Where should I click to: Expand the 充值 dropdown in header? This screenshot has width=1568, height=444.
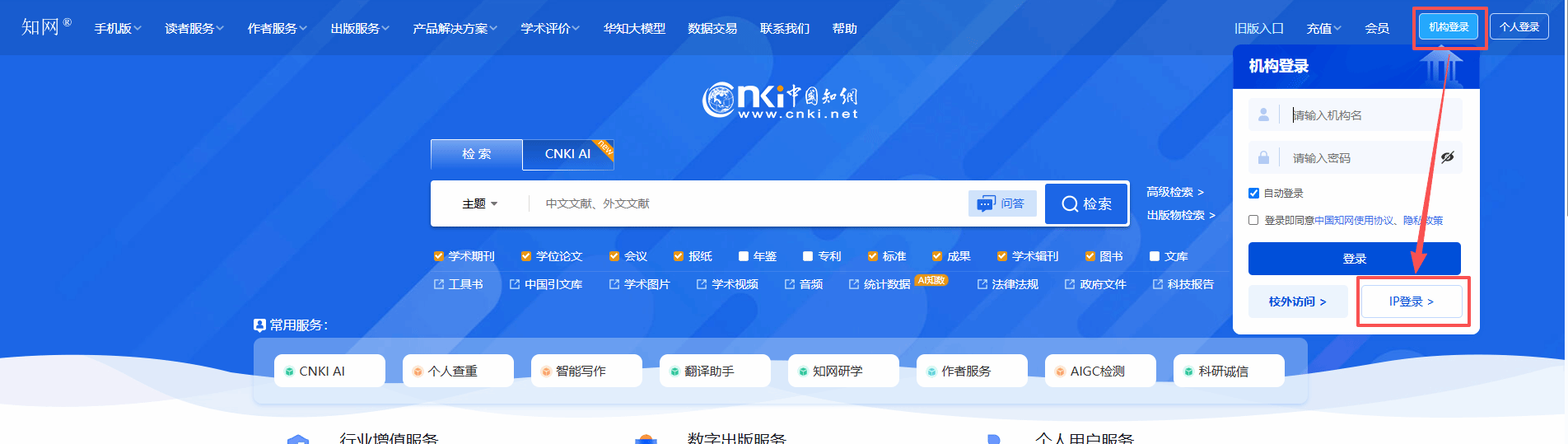click(x=1323, y=28)
